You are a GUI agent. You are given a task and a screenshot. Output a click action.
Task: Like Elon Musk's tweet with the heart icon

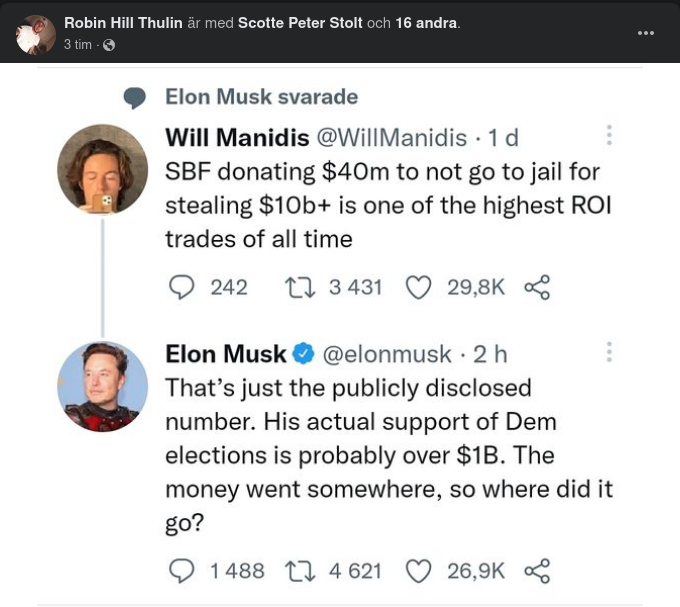point(418,571)
